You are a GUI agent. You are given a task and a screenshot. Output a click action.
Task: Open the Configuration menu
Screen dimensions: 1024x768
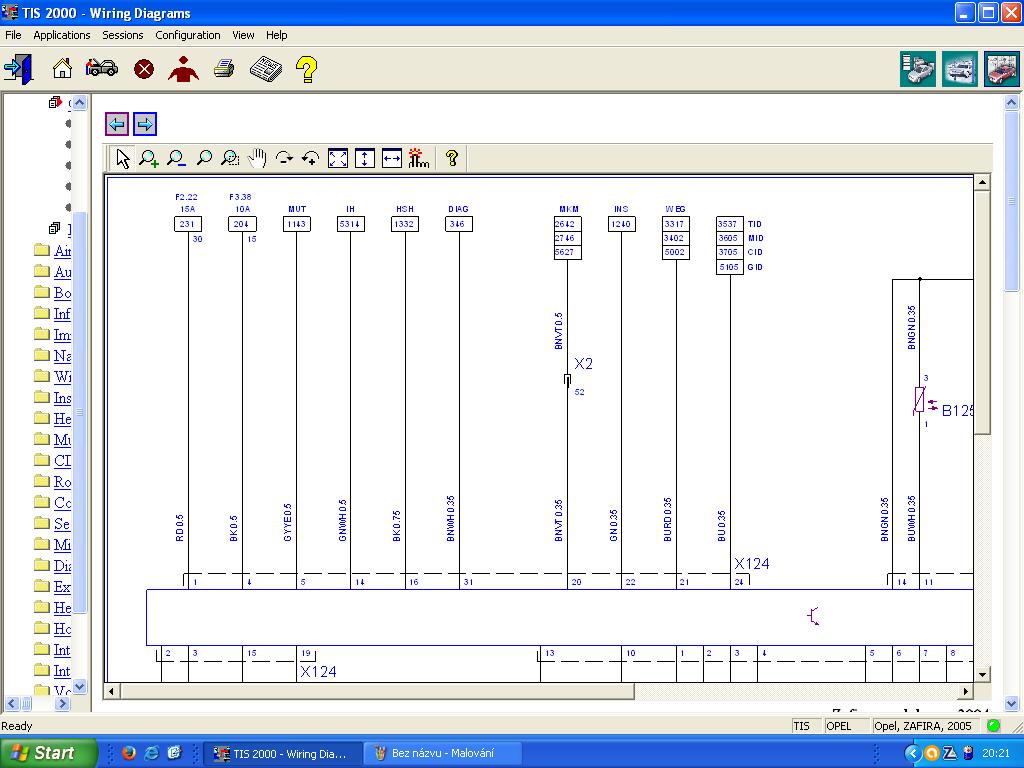point(187,35)
